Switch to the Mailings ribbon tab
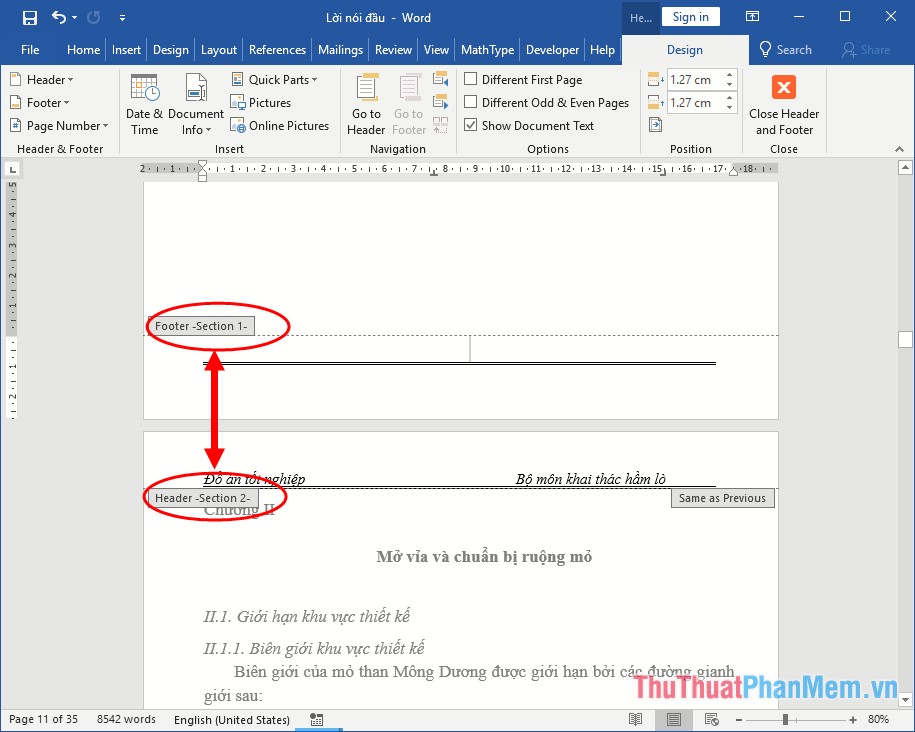Viewport: 915px width, 732px height. [x=341, y=50]
